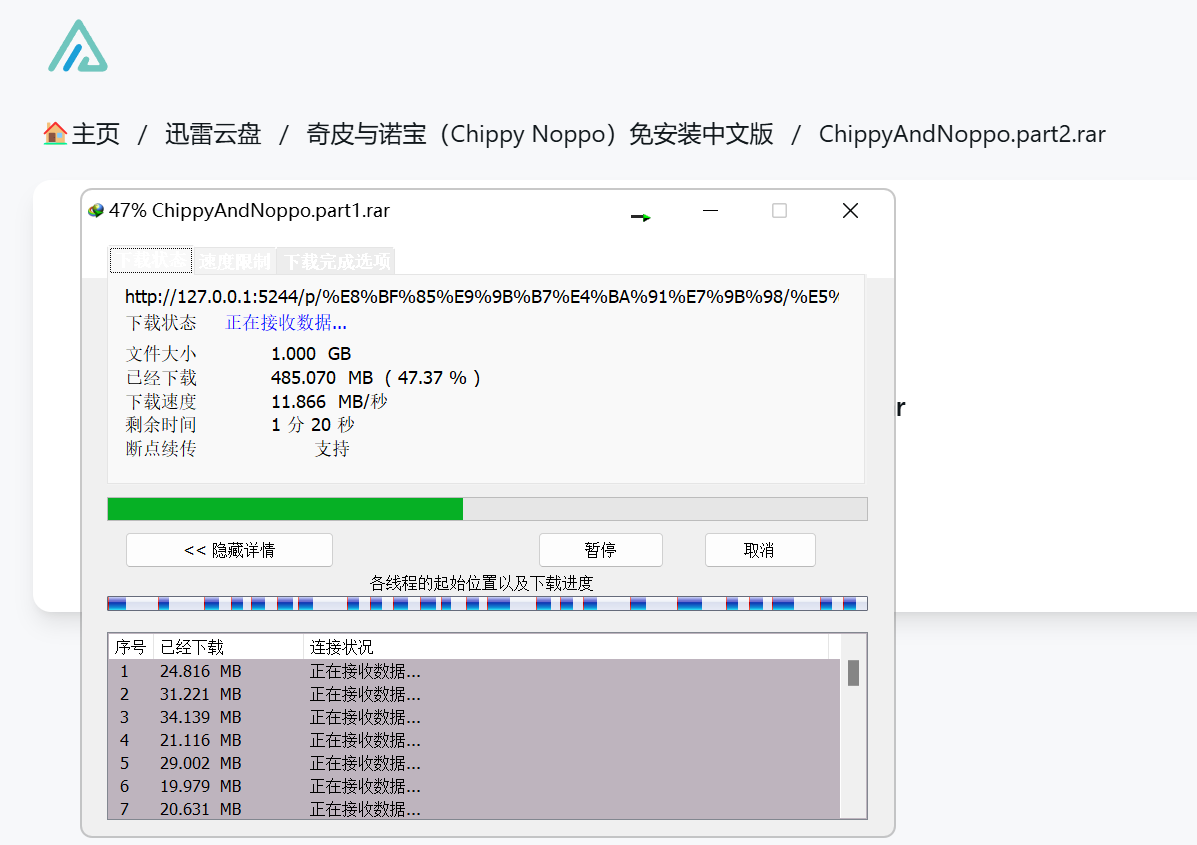Click the 47% ChippyAndNoppo.part1.rar window title
Image resolution: width=1197 pixels, height=845 pixels.
(250, 211)
